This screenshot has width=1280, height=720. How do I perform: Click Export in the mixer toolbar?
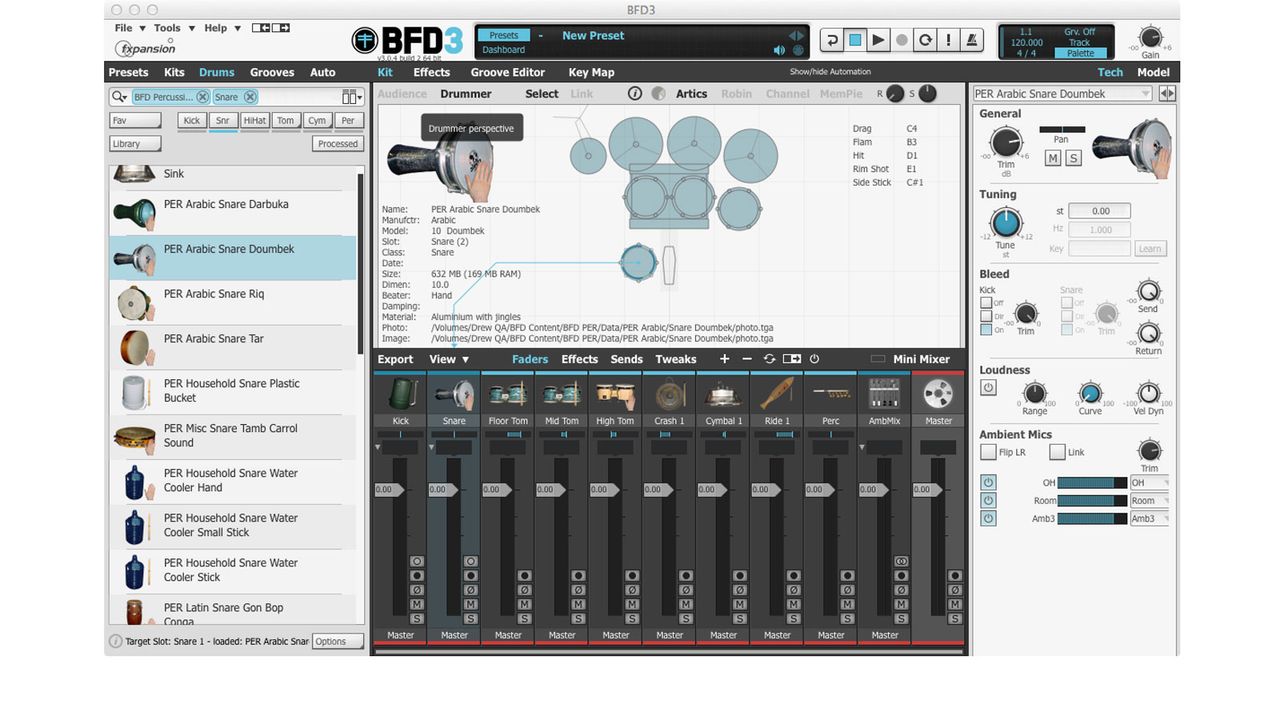(395, 359)
